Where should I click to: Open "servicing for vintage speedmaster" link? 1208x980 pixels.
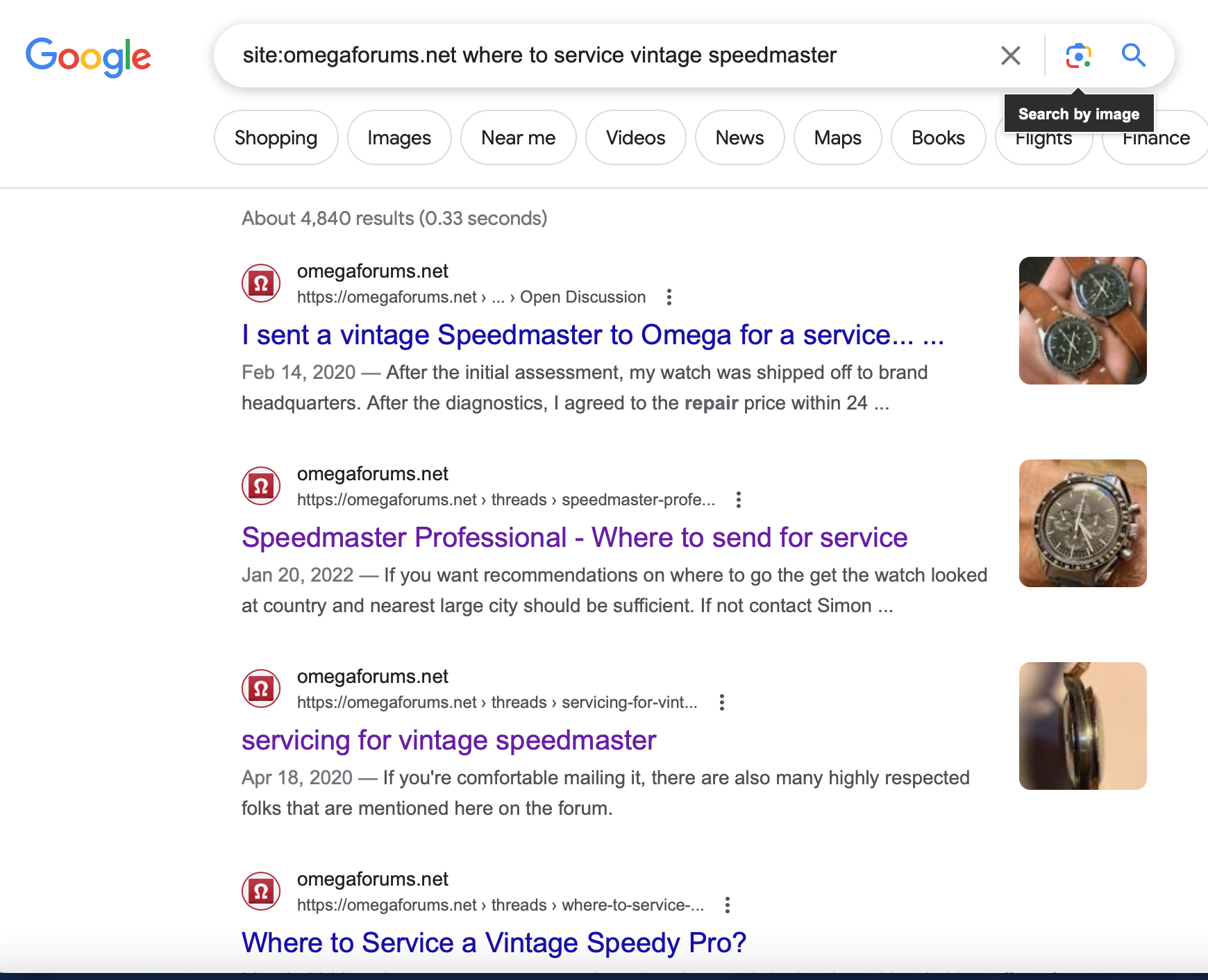[448, 741]
